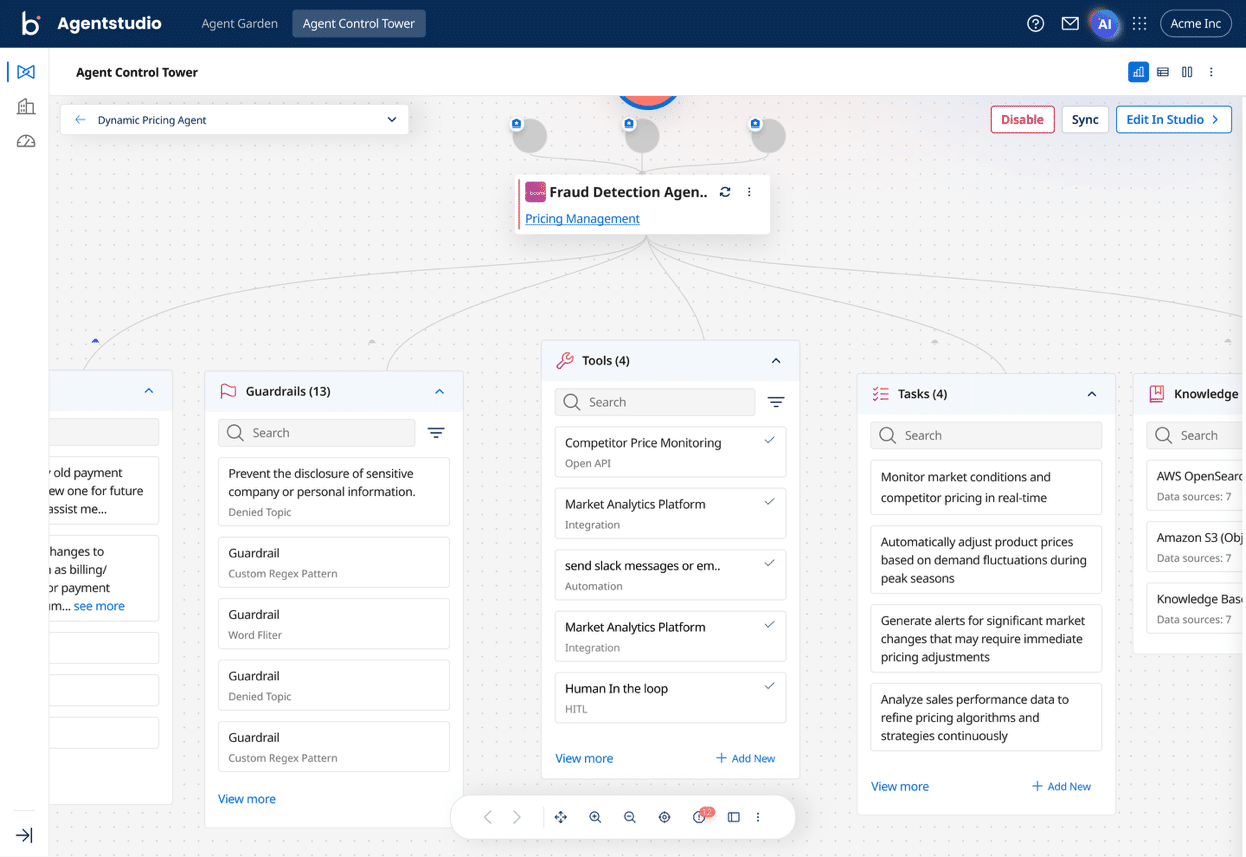Click the Disable button
Viewport: 1246px width, 857px height.
(x=1022, y=119)
